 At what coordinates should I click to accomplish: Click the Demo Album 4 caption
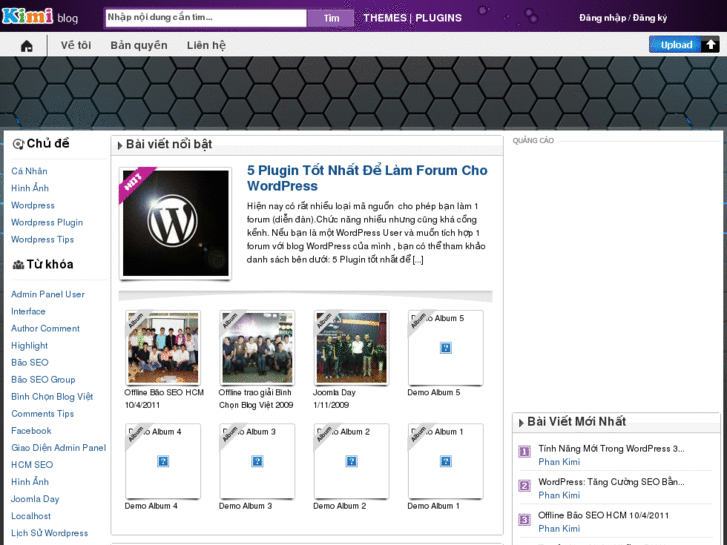coord(151,506)
